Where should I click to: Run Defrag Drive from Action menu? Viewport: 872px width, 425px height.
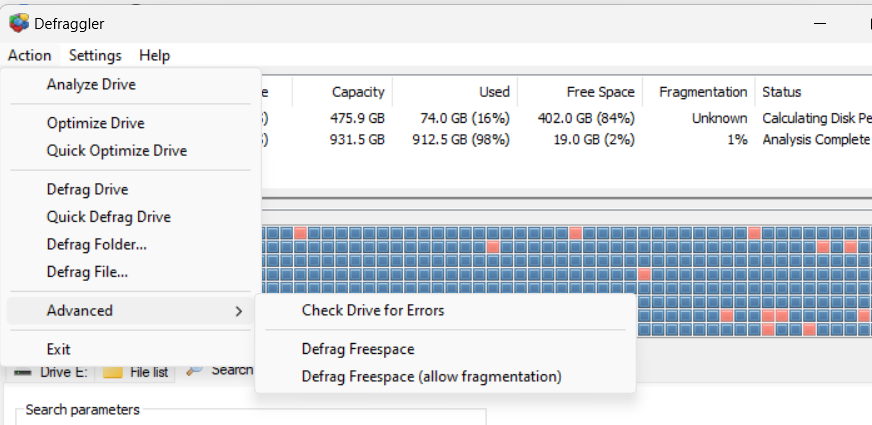(87, 189)
